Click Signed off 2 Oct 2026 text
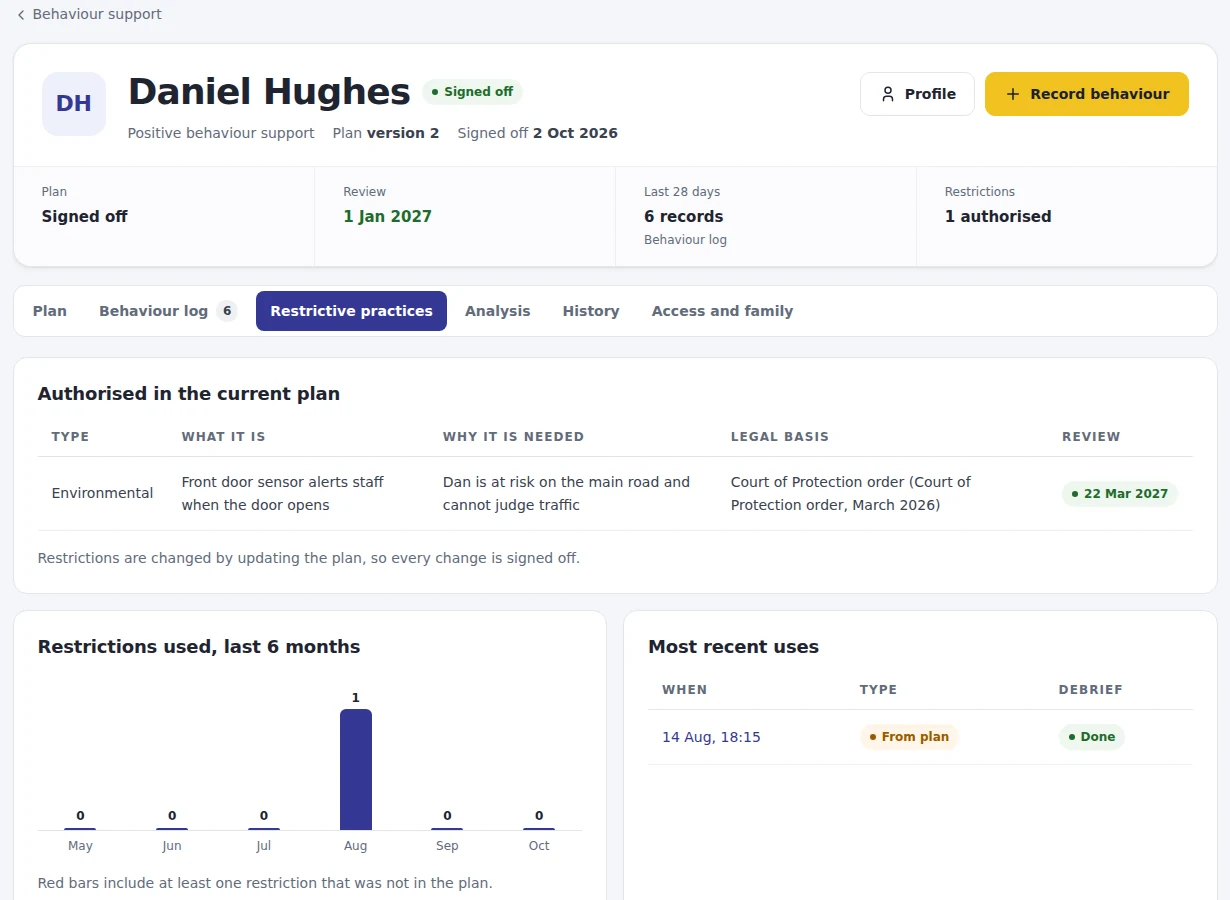The width and height of the screenshot is (1230, 900). (x=538, y=133)
